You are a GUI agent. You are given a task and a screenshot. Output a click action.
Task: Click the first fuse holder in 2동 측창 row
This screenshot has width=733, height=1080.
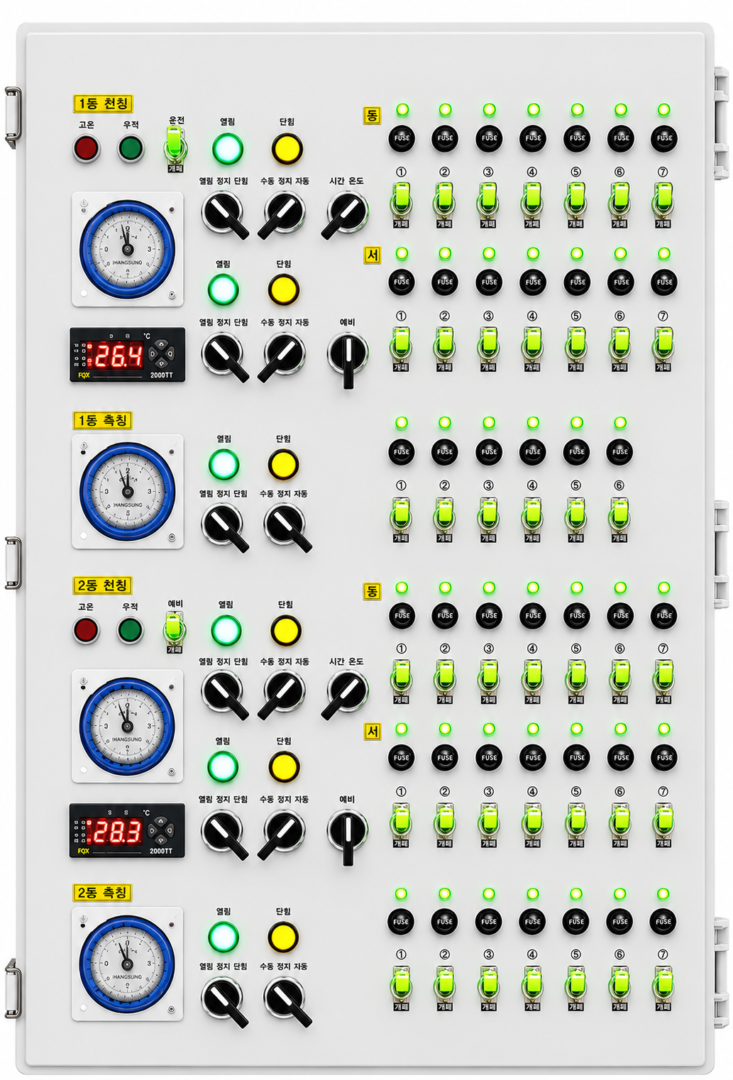[x=402, y=921]
